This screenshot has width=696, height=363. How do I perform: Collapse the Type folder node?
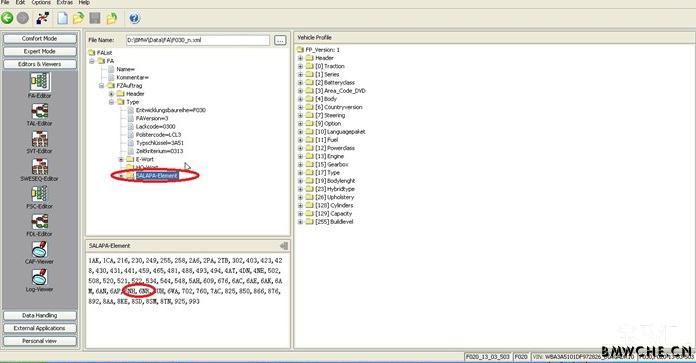tap(111, 102)
